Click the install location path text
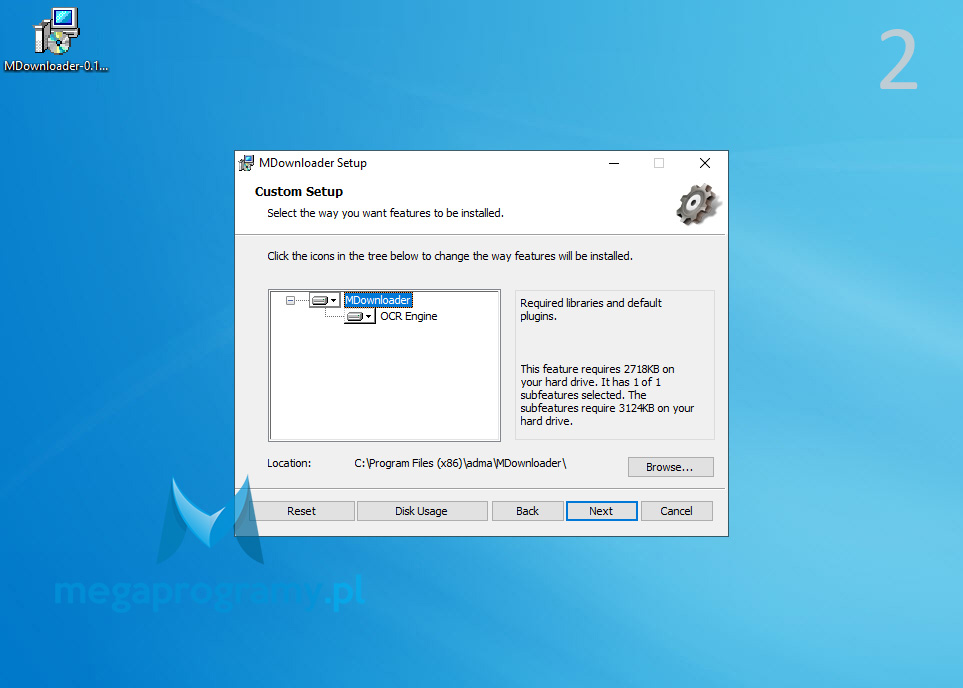963x688 pixels. click(x=460, y=463)
